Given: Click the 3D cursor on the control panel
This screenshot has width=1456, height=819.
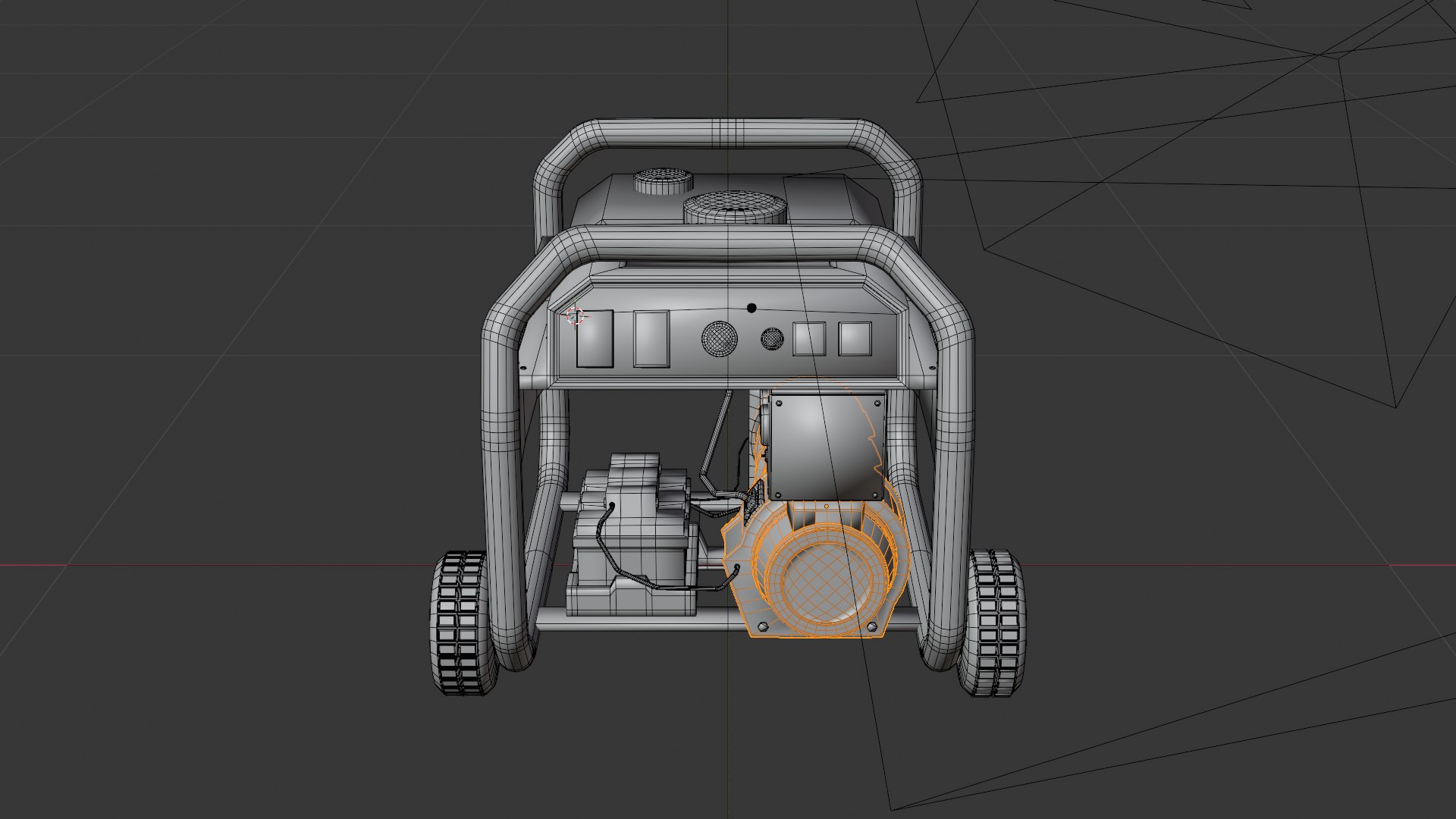Looking at the screenshot, I should point(576,316).
